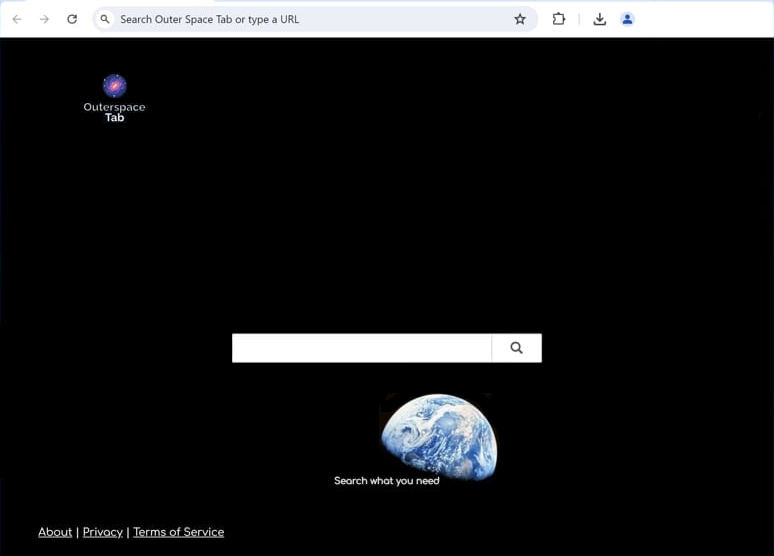Image resolution: width=774 pixels, height=556 pixels.
Task: Bookmark this page with the star icon
Action: [x=520, y=19]
